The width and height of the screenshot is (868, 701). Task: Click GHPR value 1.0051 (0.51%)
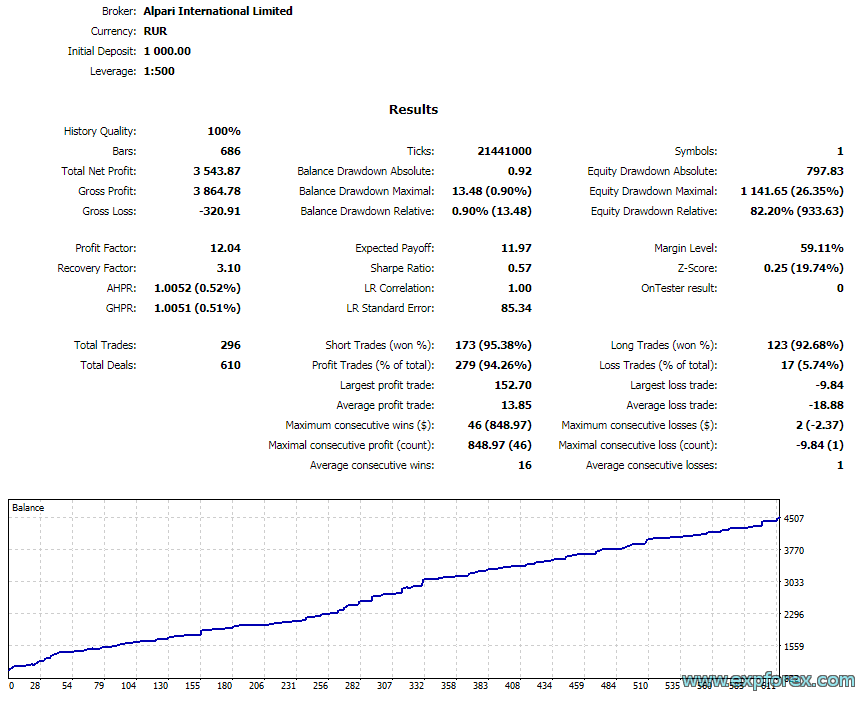pos(197,308)
